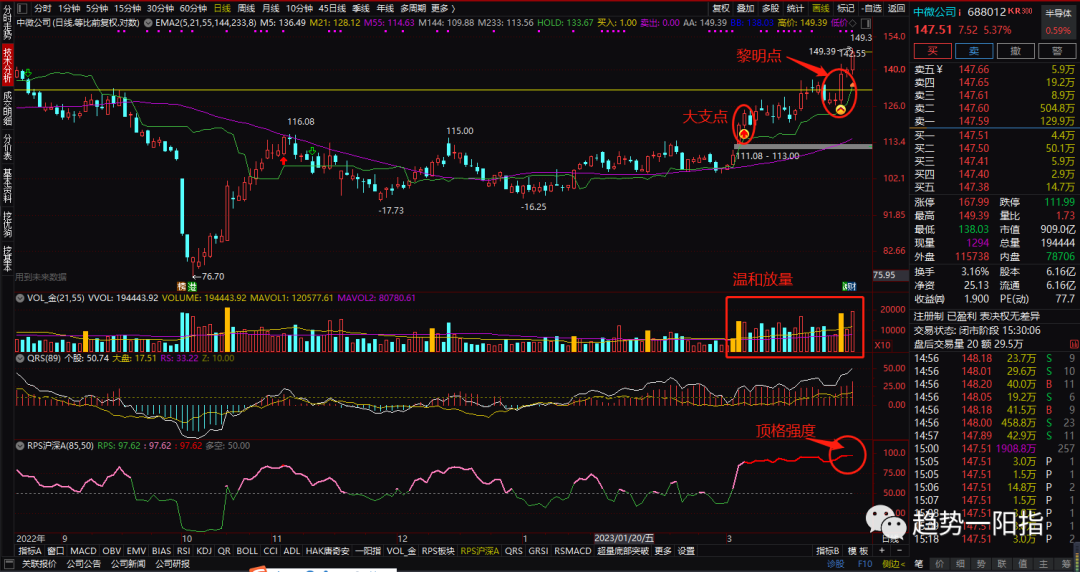Viewport: 1080px width, 572px height.
Task: Select the 指标A indicator group
Action: (x=30, y=551)
